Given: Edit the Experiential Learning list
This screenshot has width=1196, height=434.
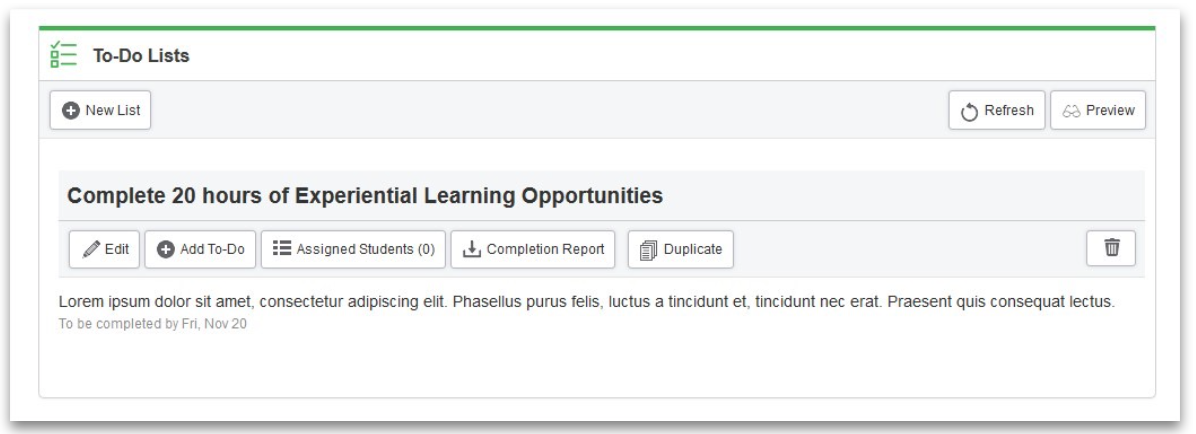Looking at the screenshot, I should click(104, 249).
